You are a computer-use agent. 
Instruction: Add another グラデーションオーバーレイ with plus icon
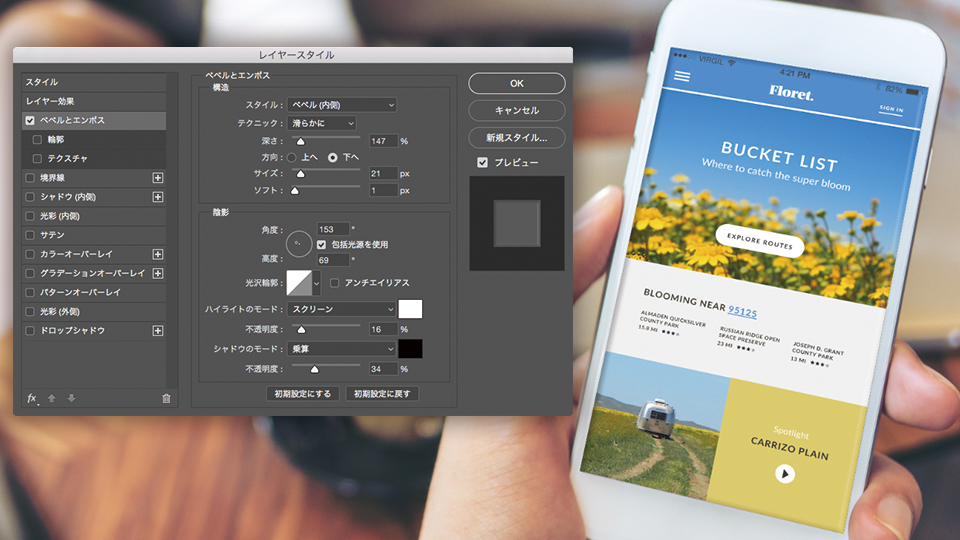[x=158, y=273]
